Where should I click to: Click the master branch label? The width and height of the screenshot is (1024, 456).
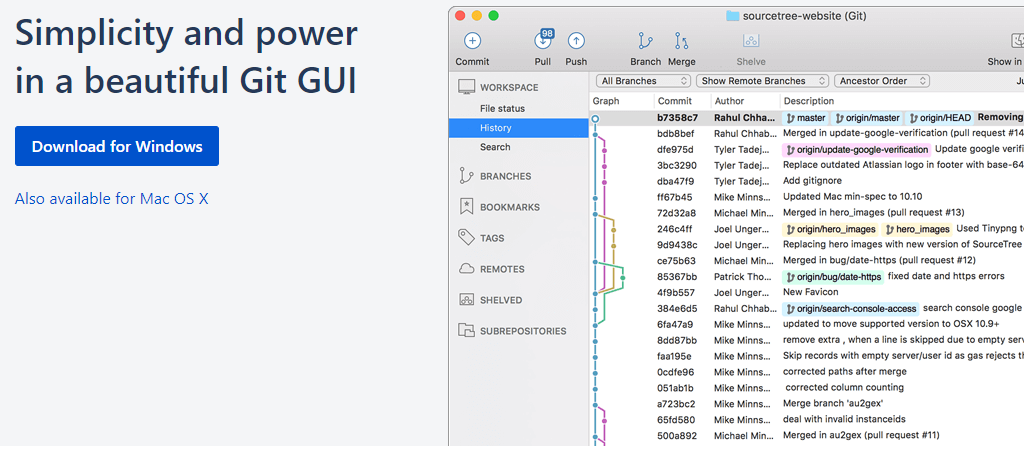click(x=805, y=118)
